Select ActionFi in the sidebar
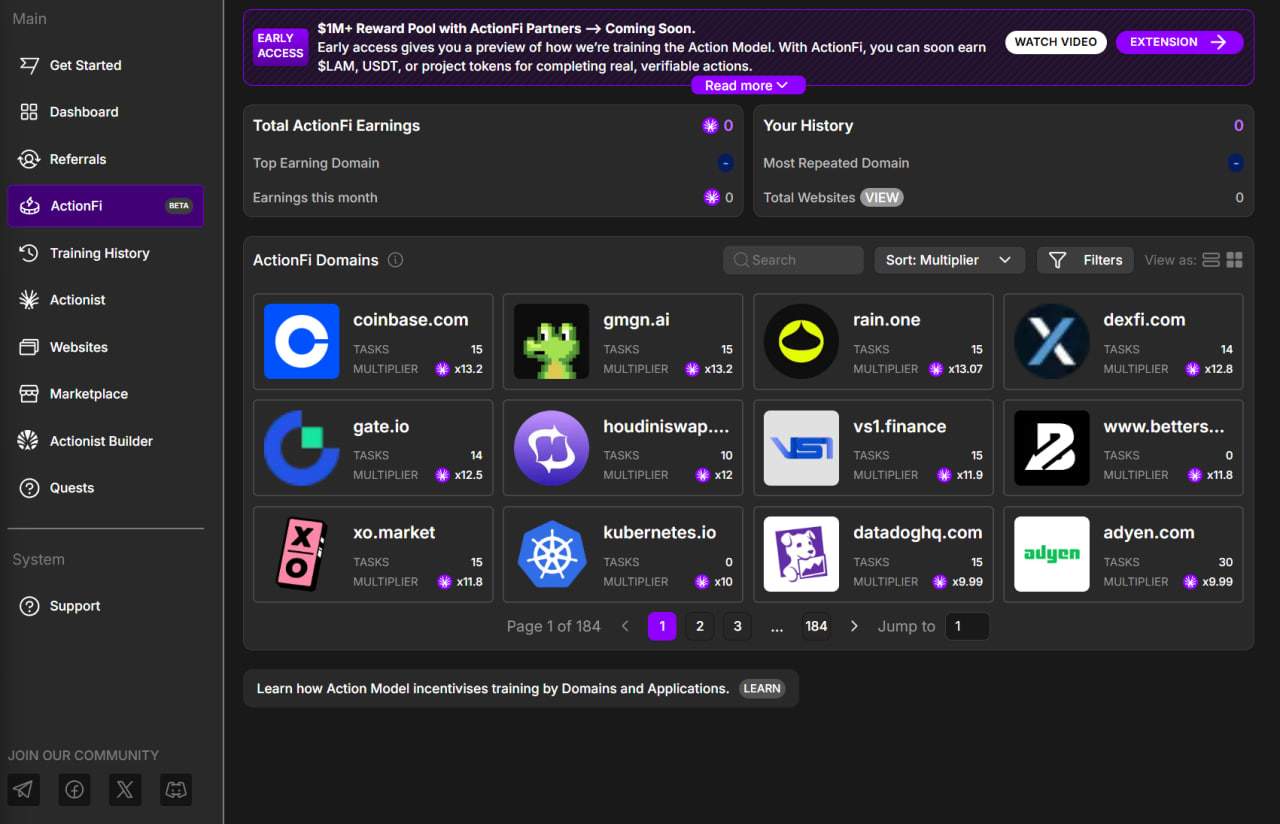Screen dimensions: 1280x824 coord(105,206)
